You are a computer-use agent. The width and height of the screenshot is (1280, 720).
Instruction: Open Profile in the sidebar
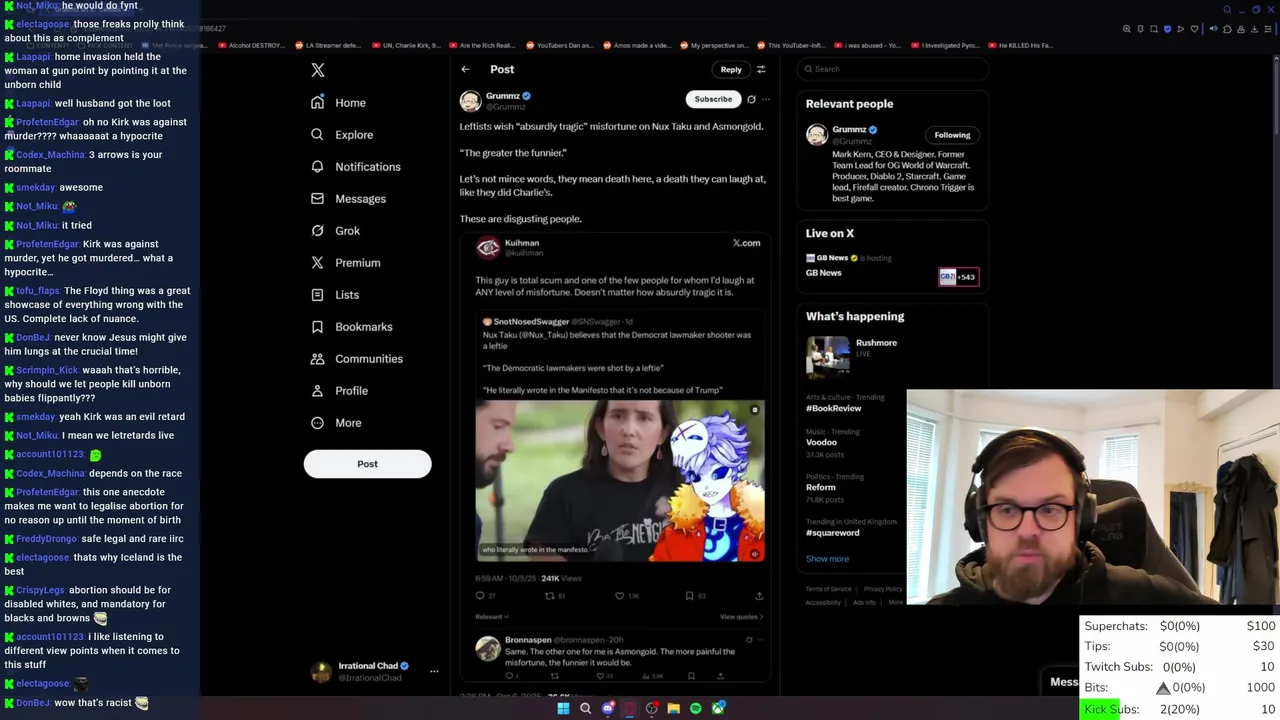[x=339, y=391]
